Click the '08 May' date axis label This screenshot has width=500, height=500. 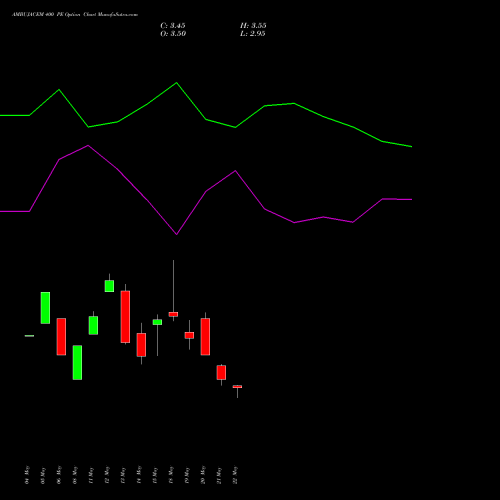(x=75, y=475)
